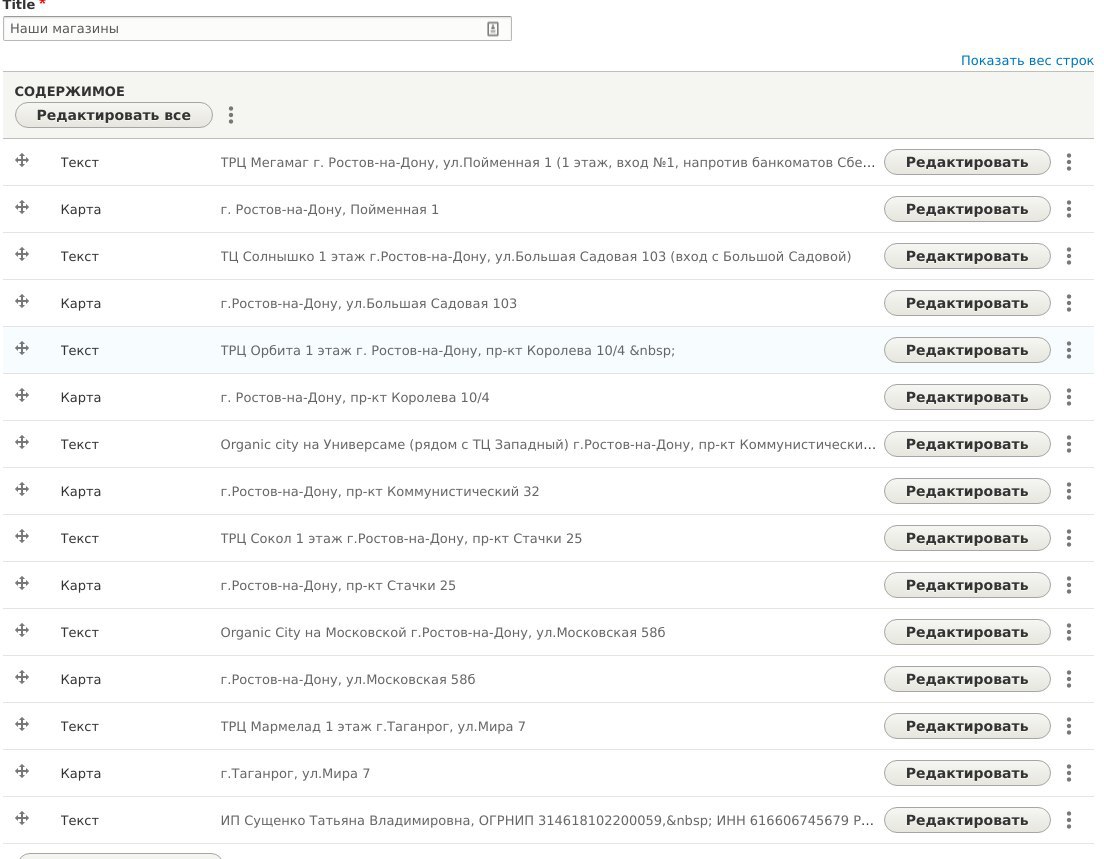Screen dimensions: 1104x859
Task: Focus the Title field containing Наши магазины
Action: tap(257, 29)
